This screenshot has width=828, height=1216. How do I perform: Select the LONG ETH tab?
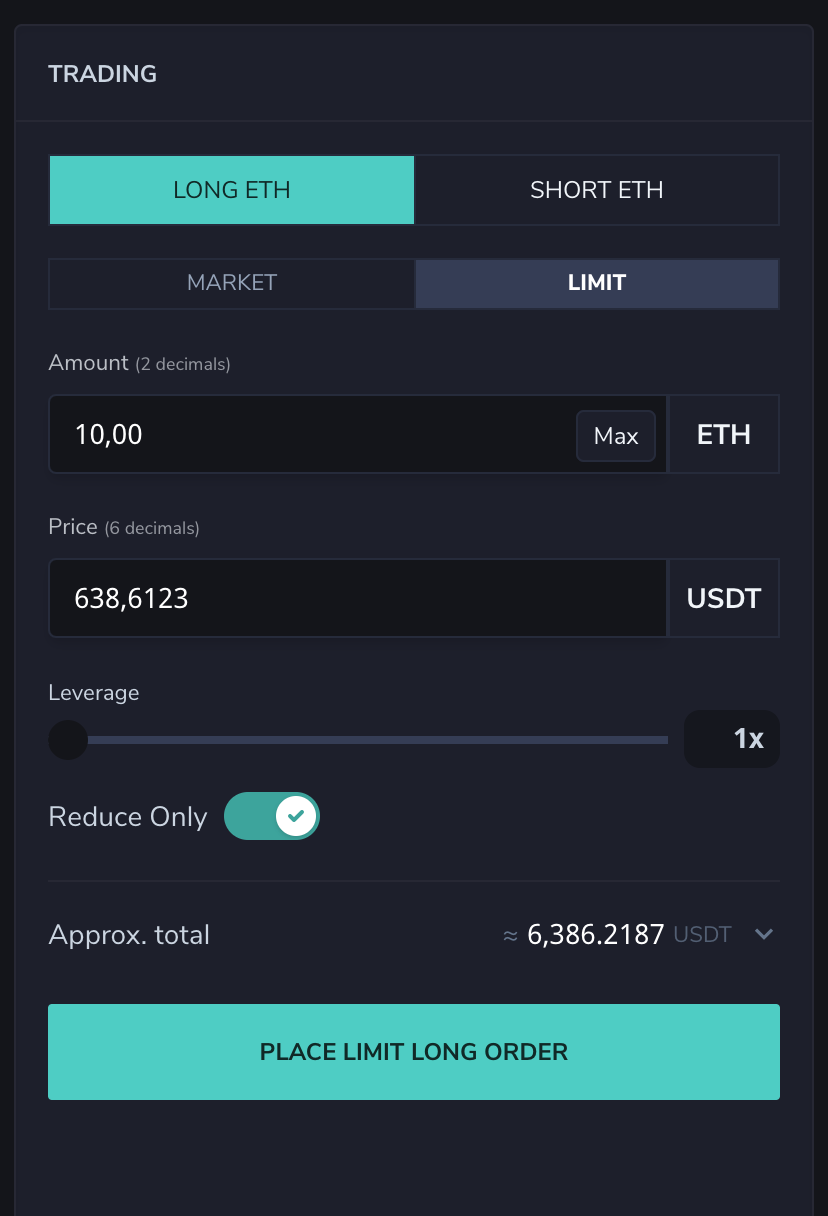click(231, 190)
